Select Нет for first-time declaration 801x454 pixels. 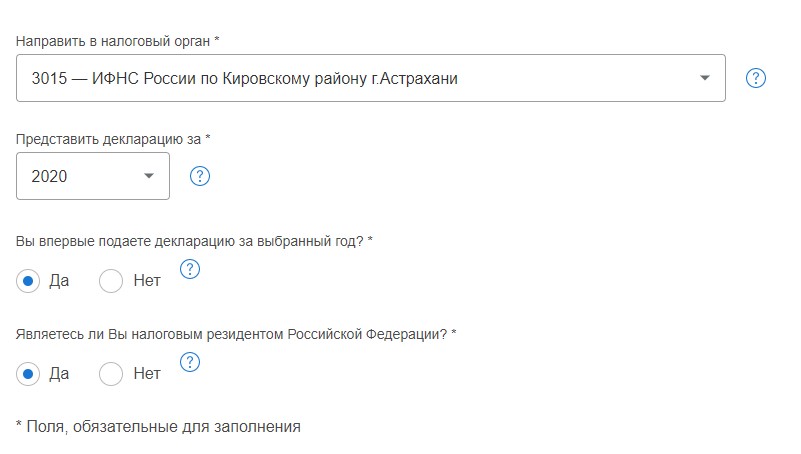tap(111, 281)
